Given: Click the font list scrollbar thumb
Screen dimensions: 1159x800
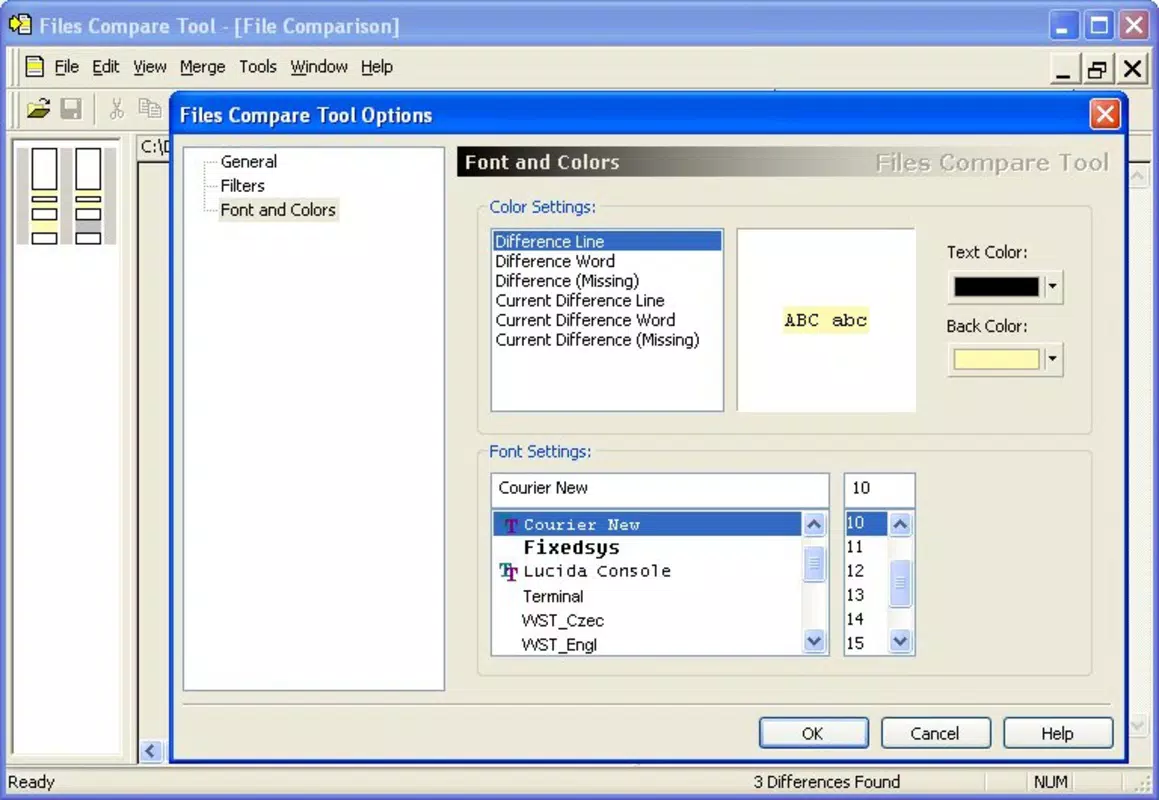Looking at the screenshot, I should tap(814, 564).
